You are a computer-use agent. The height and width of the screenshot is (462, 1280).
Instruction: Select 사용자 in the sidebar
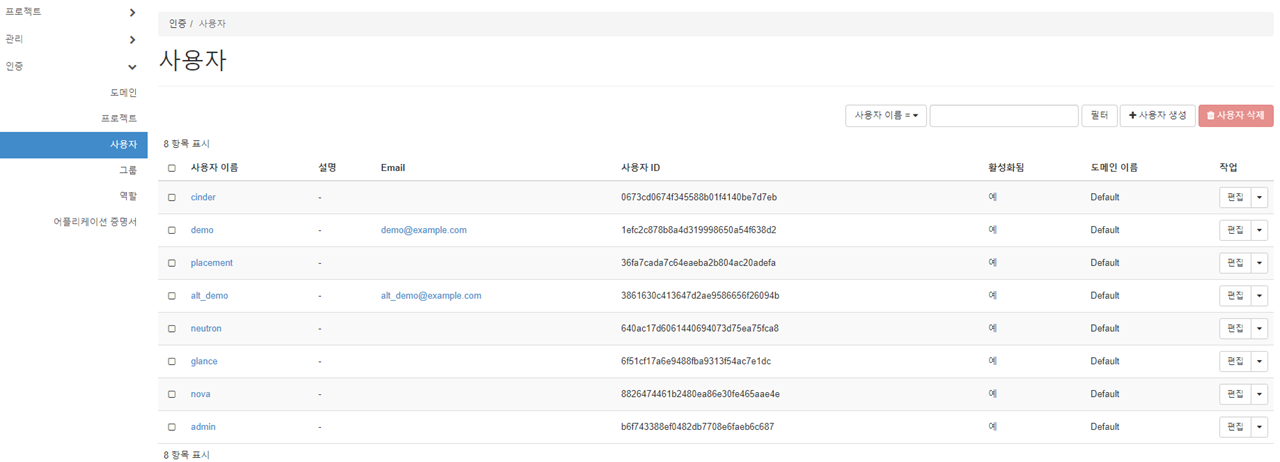pos(74,144)
